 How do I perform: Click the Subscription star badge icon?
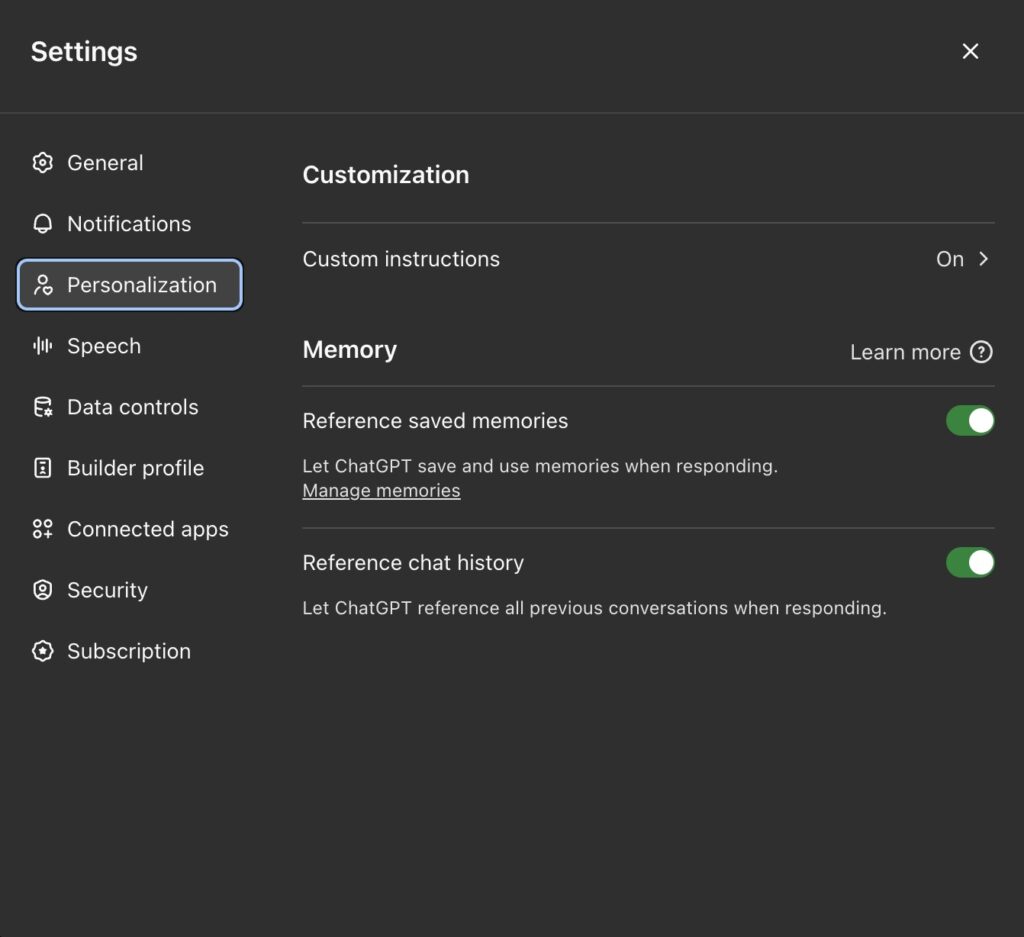click(x=42, y=651)
